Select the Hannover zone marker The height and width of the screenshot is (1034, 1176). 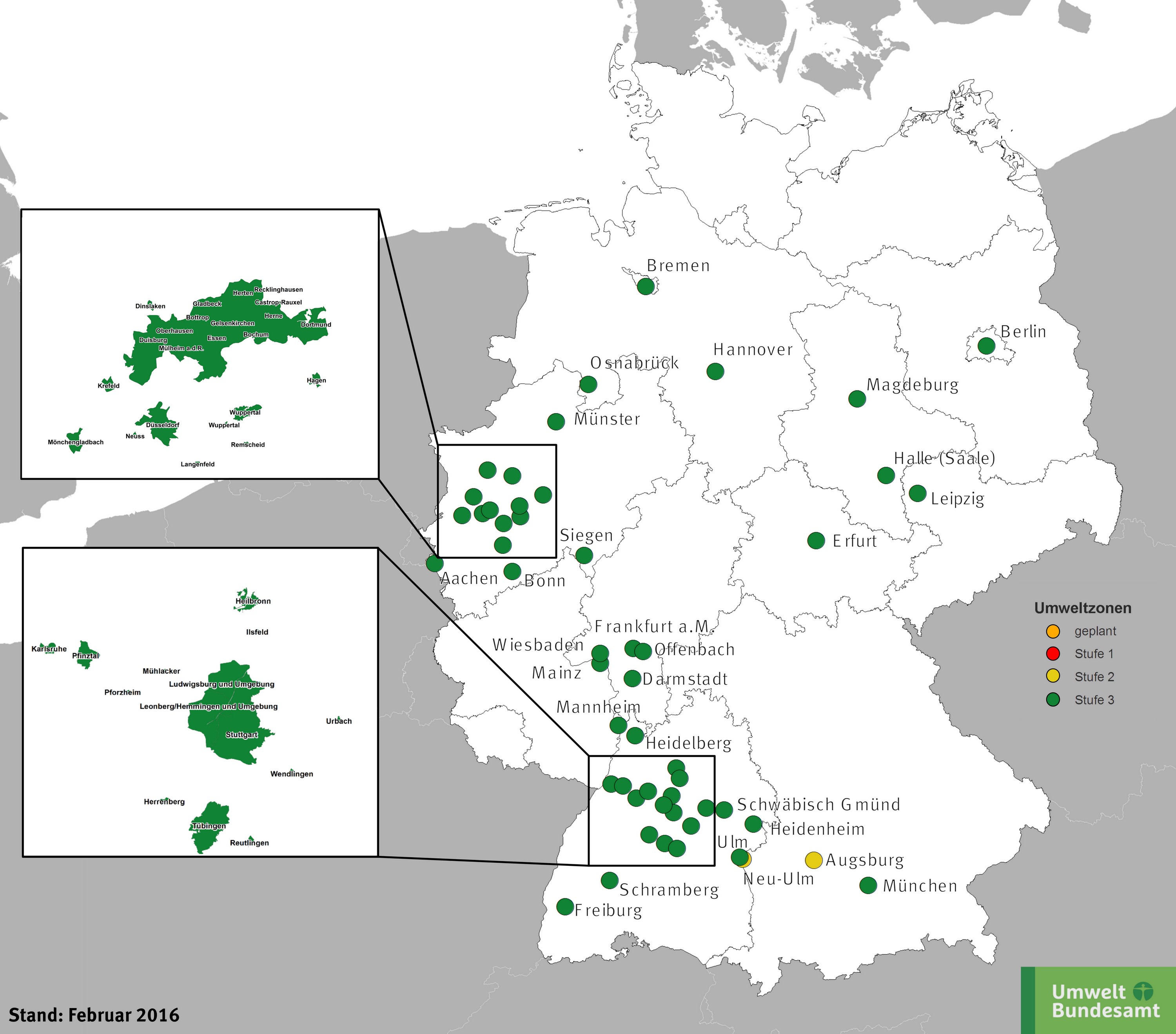point(715,371)
